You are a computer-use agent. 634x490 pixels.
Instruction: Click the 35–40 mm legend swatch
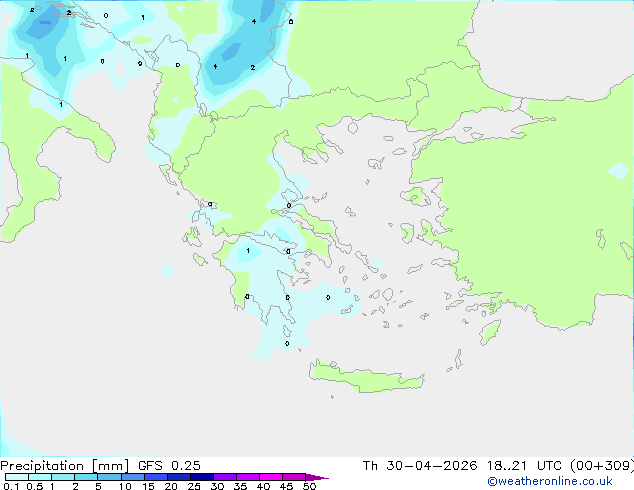(247, 477)
